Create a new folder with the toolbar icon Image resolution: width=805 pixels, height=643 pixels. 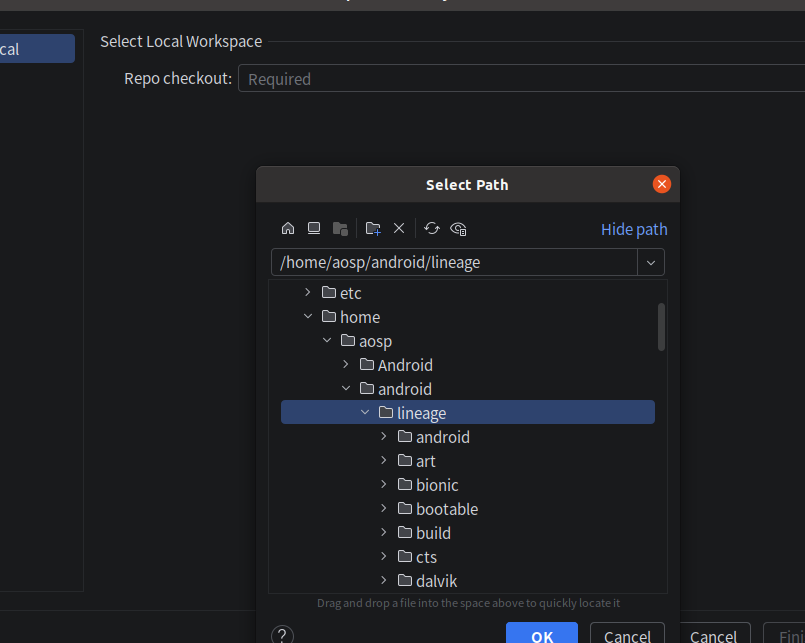tap(373, 229)
